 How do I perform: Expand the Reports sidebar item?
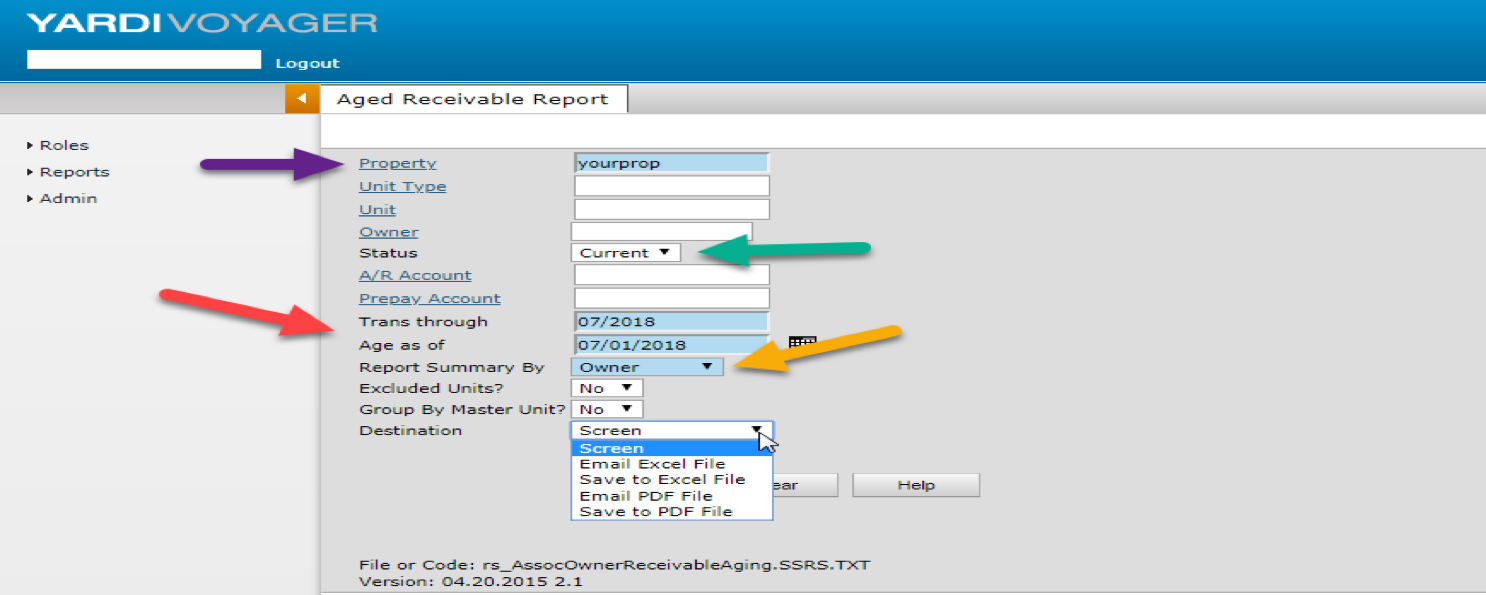click(74, 172)
